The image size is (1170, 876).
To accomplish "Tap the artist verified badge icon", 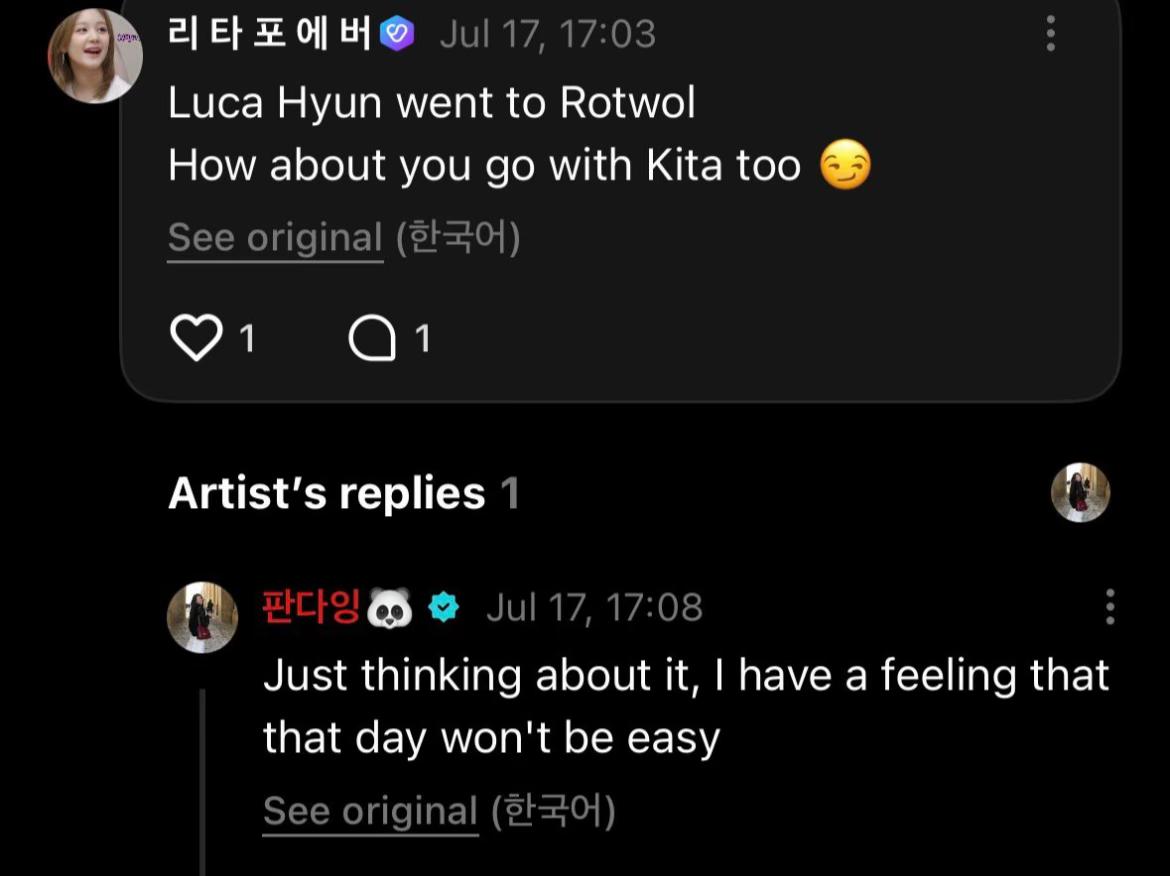I will (444, 607).
